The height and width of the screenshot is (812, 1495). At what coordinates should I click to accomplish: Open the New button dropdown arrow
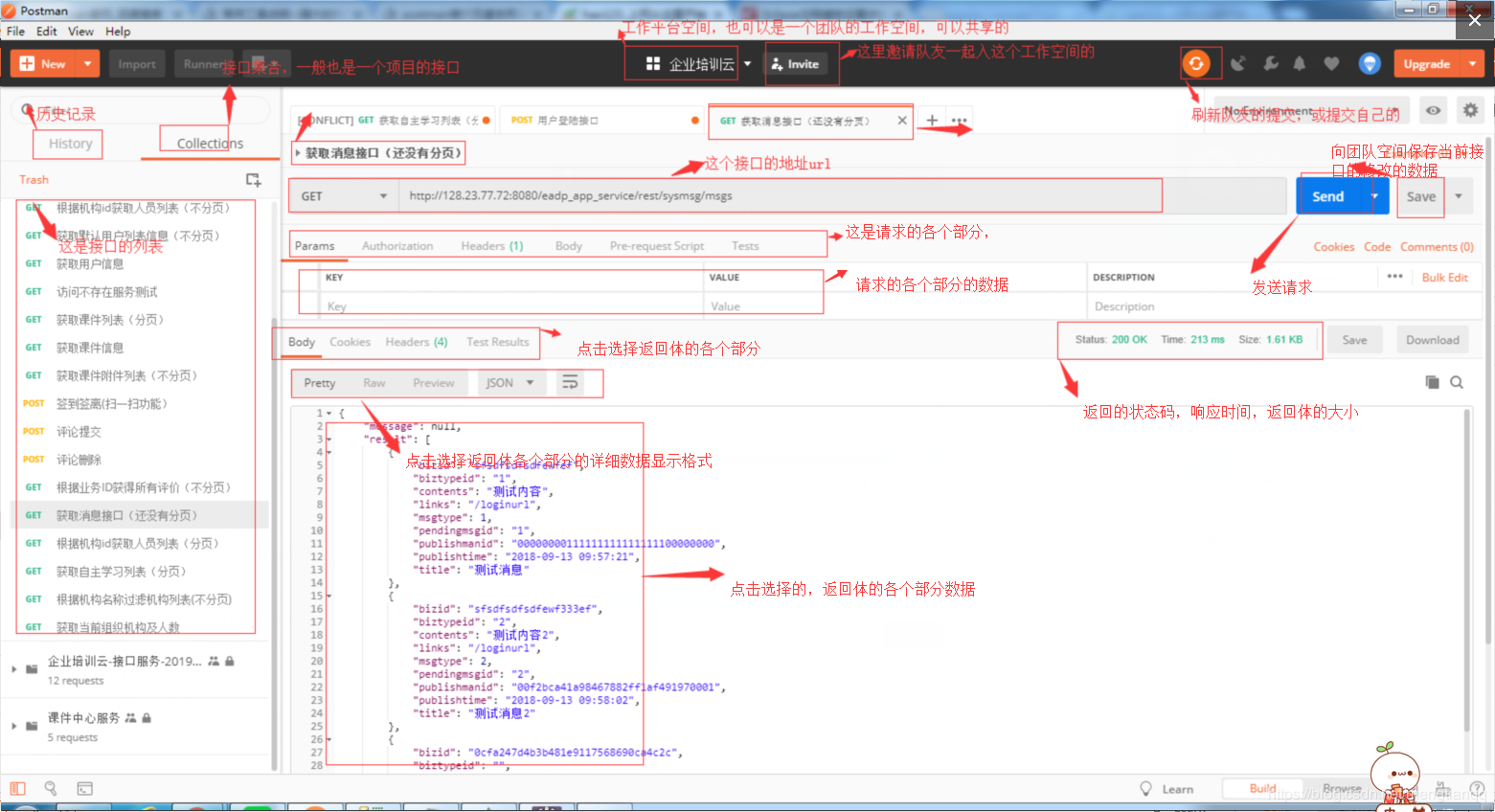point(87,64)
